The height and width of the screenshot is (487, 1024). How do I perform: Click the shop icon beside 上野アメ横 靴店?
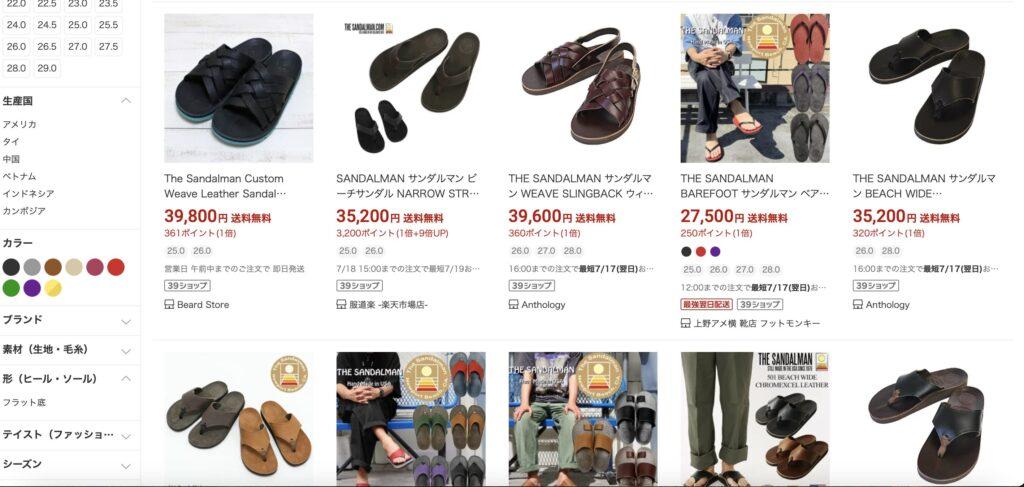686,323
